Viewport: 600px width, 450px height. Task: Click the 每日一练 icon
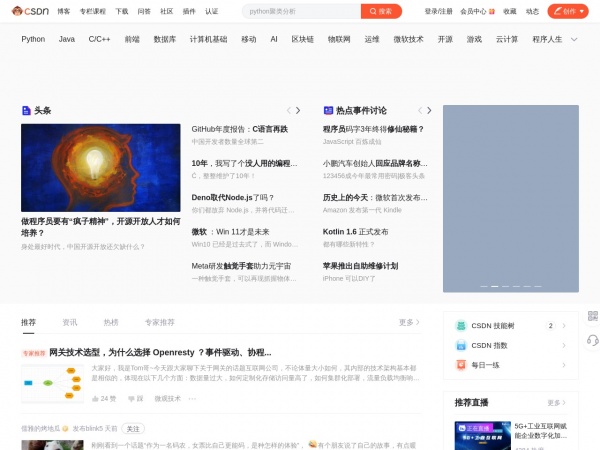[x=461, y=365]
